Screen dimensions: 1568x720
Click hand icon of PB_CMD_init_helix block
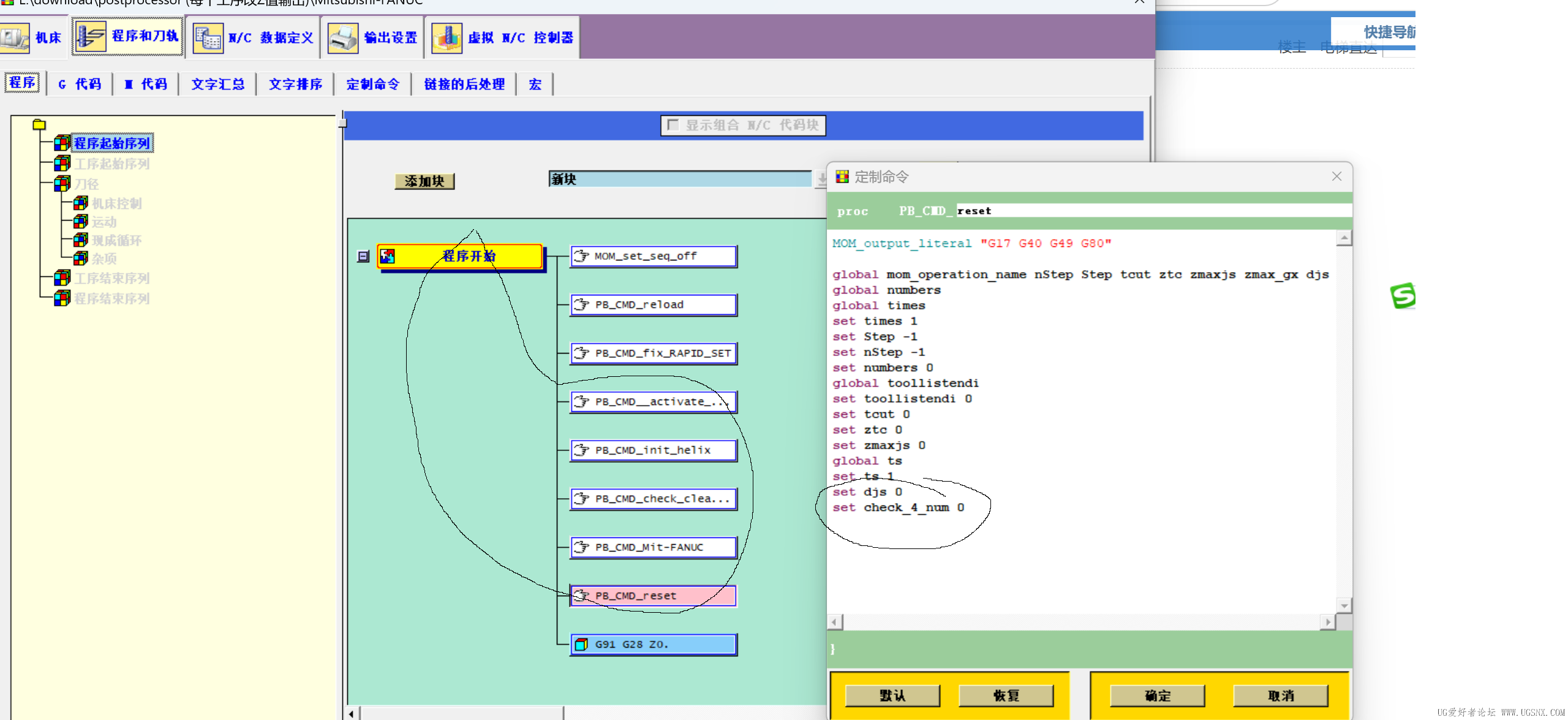coord(581,450)
